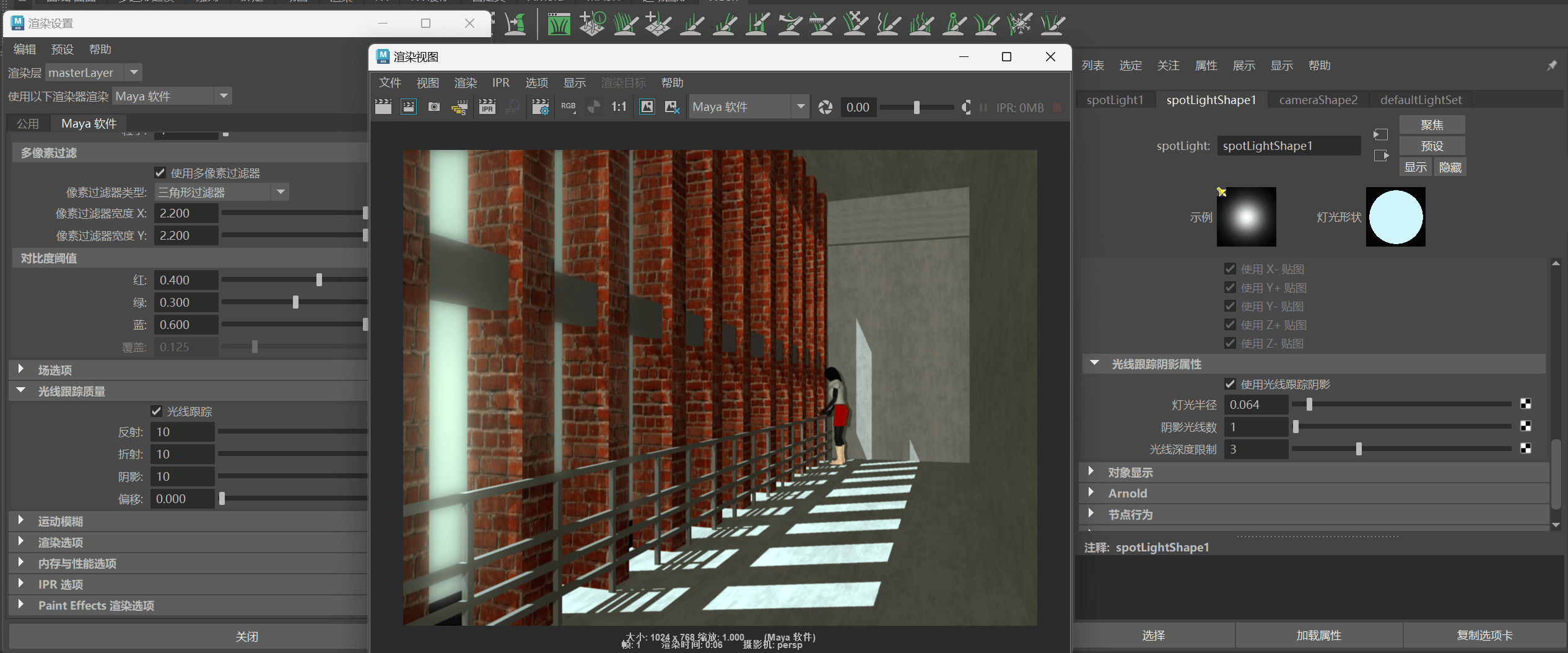Click the remove image icon in Render View
Viewport: 1568px width, 653px height.
673,107
